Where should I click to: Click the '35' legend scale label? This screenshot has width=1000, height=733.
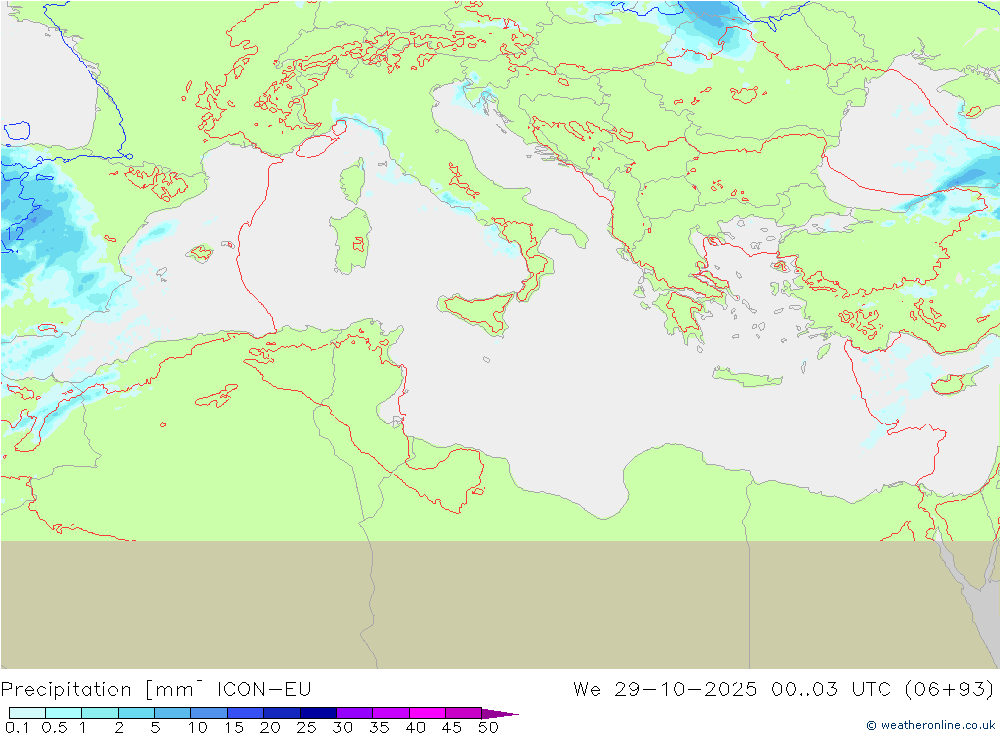tap(379, 727)
